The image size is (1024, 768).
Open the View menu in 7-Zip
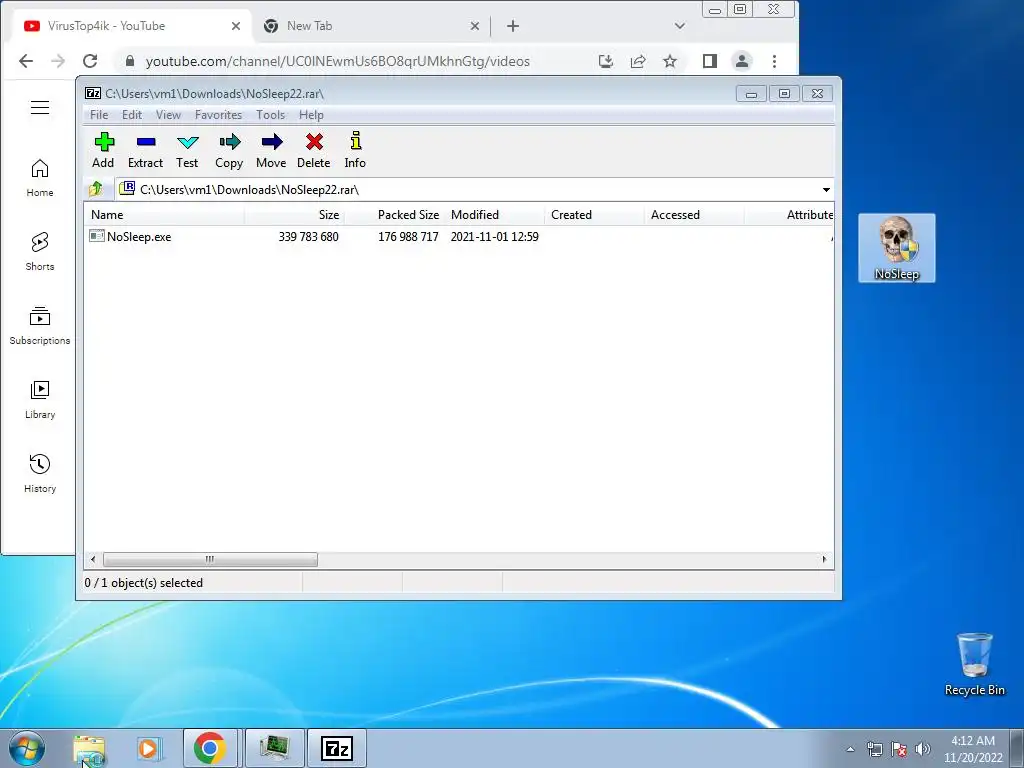[168, 115]
